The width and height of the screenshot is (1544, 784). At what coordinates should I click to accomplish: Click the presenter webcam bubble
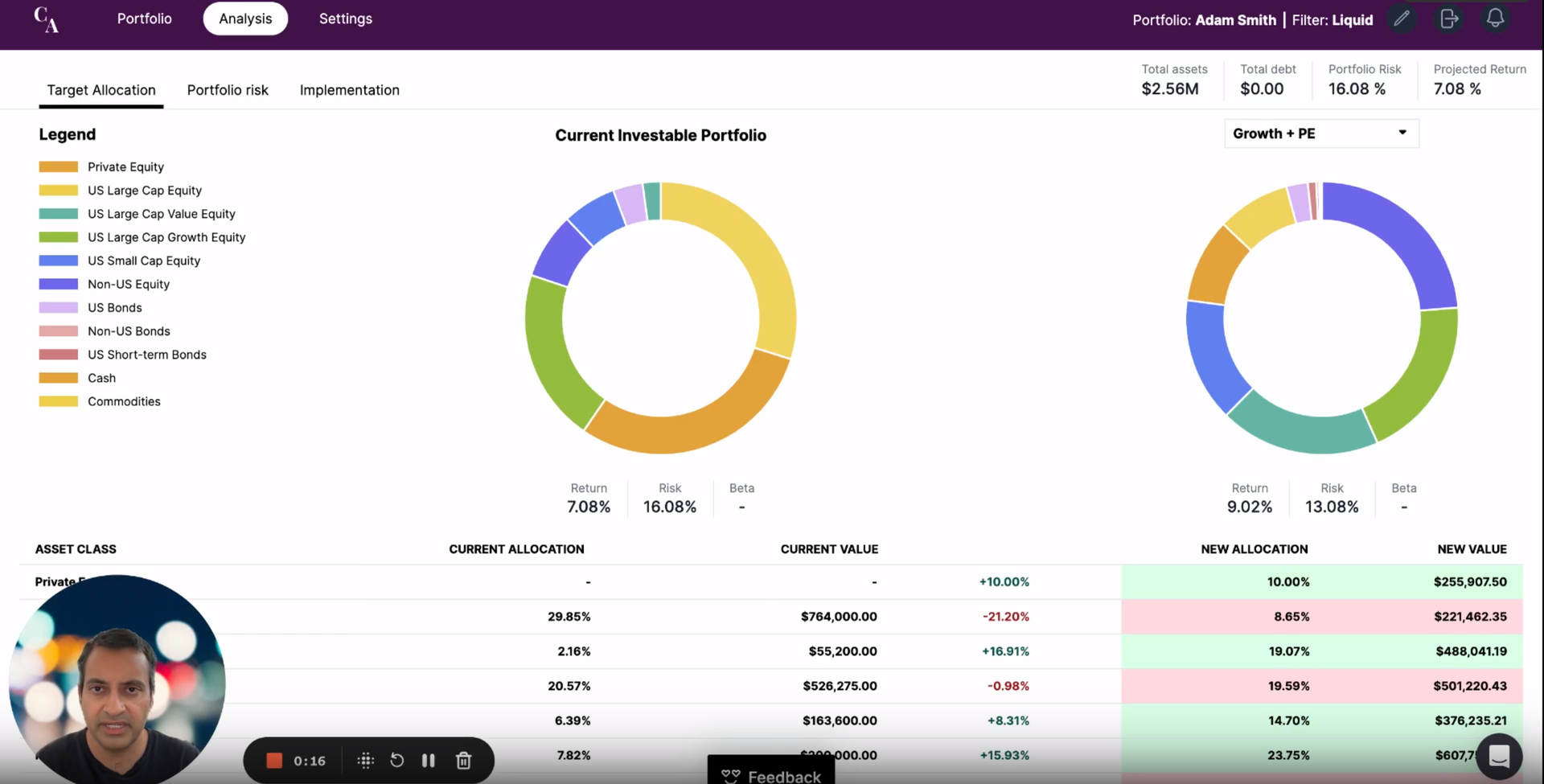117,680
